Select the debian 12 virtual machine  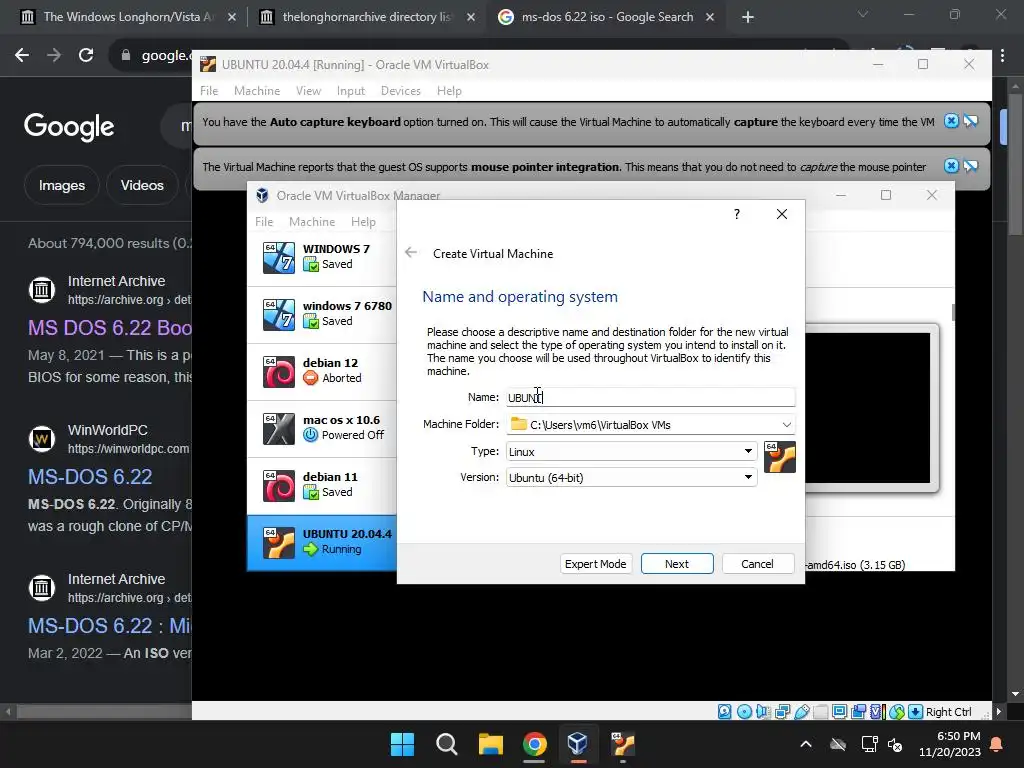click(322, 370)
